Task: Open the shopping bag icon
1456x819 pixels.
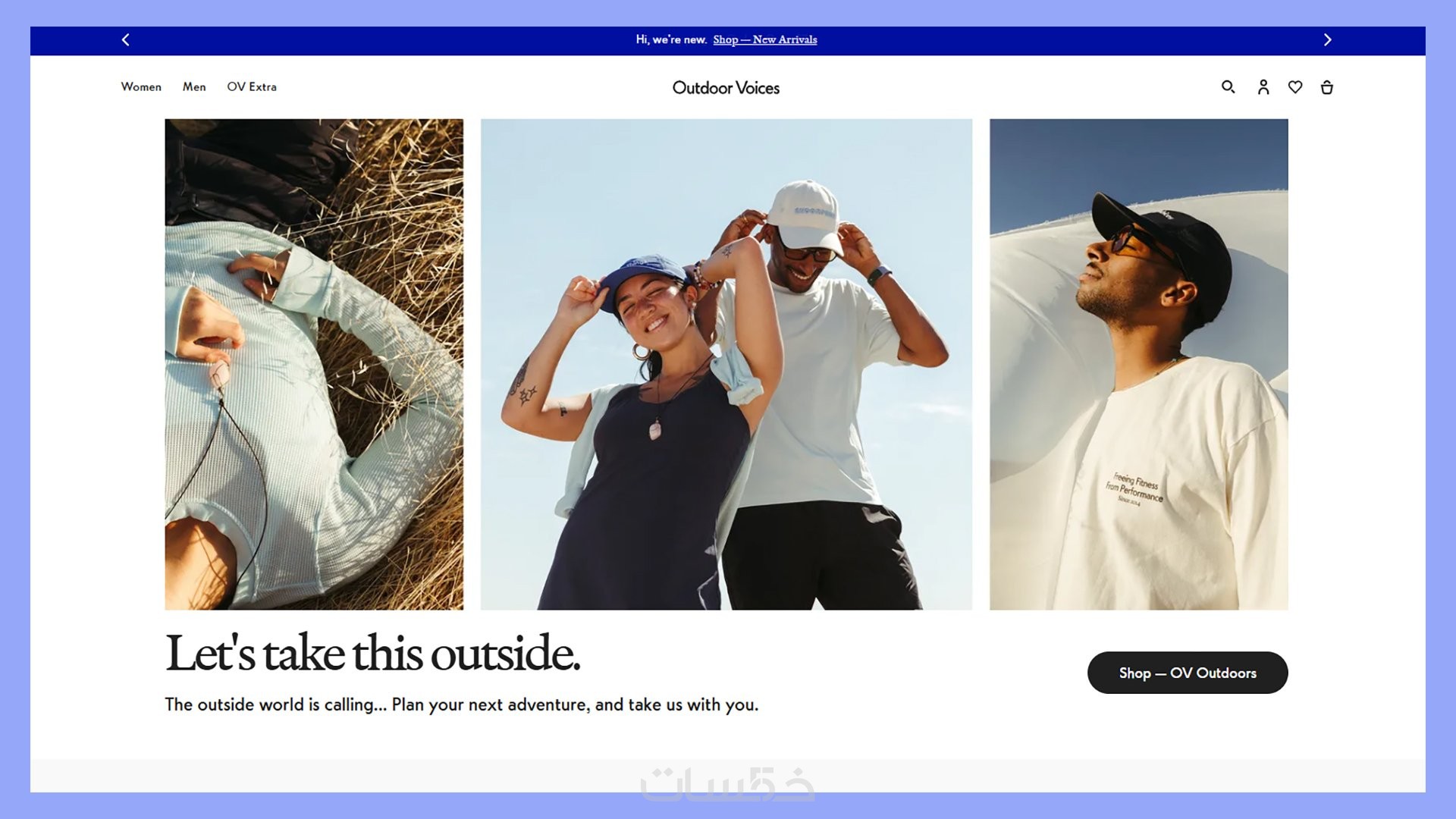Action: [x=1326, y=87]
